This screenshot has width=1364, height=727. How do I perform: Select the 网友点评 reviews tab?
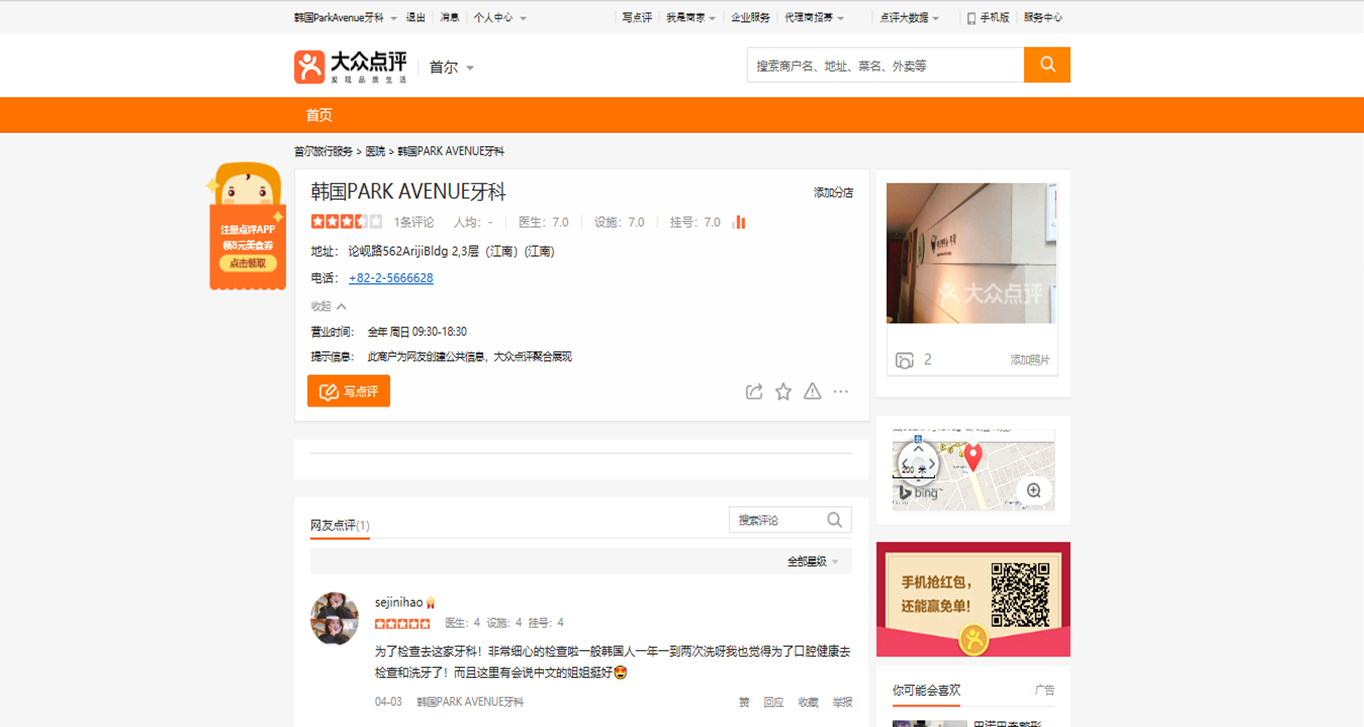tap(339, 525)
